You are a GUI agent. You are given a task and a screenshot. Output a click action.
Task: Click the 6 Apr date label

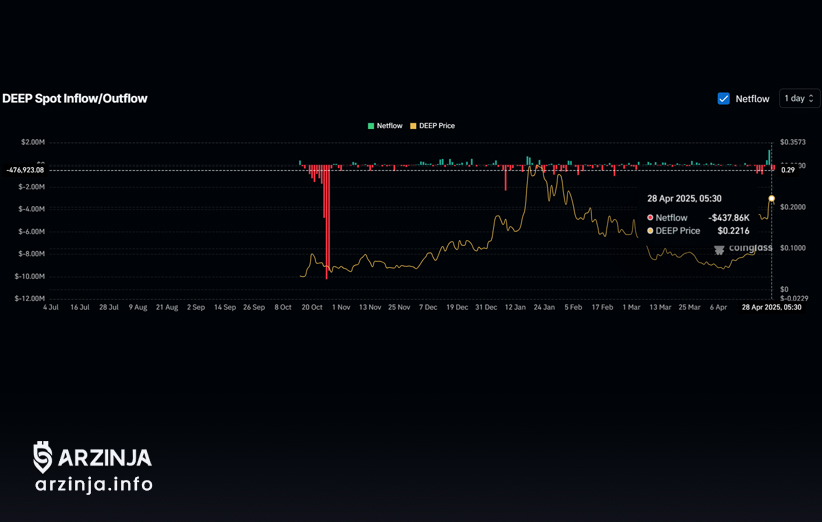click(718, 307)
